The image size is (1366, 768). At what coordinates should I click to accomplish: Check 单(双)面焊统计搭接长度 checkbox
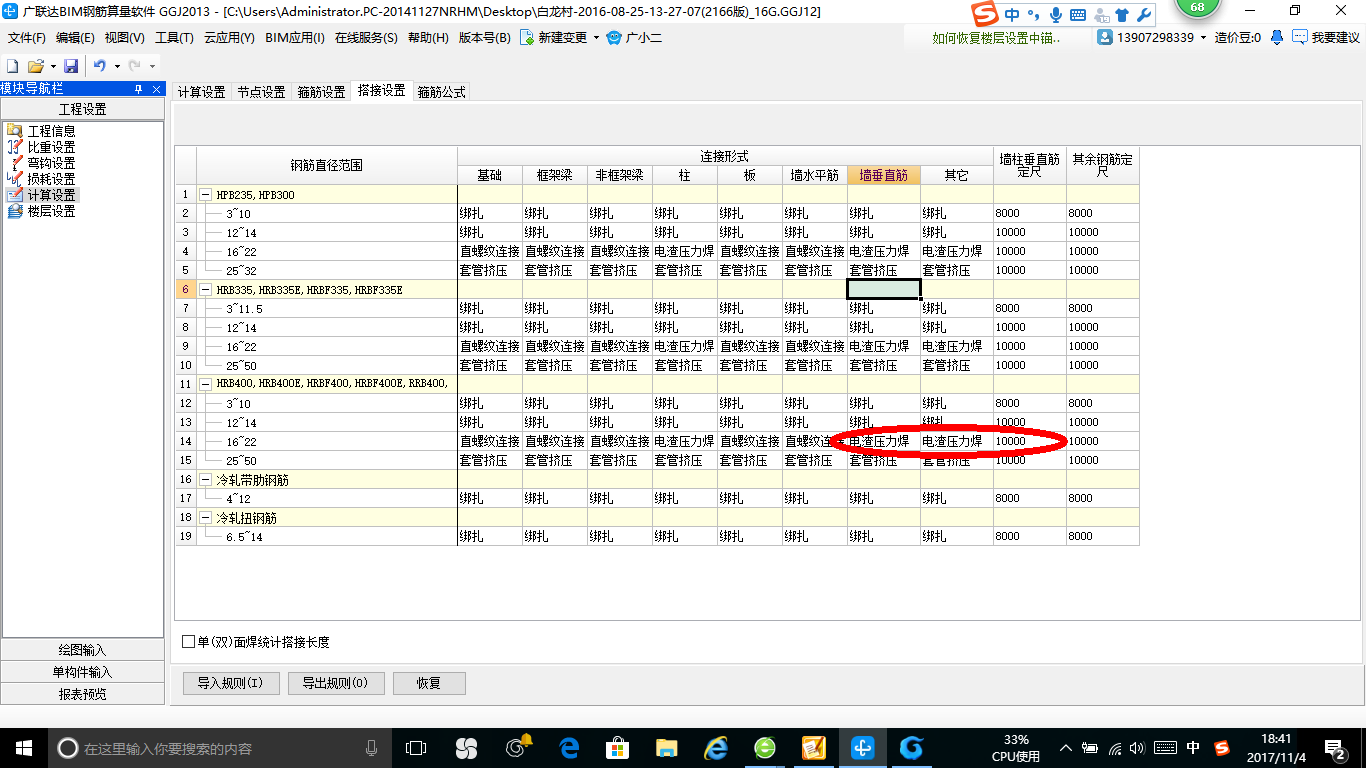click(x=189, y=642)
